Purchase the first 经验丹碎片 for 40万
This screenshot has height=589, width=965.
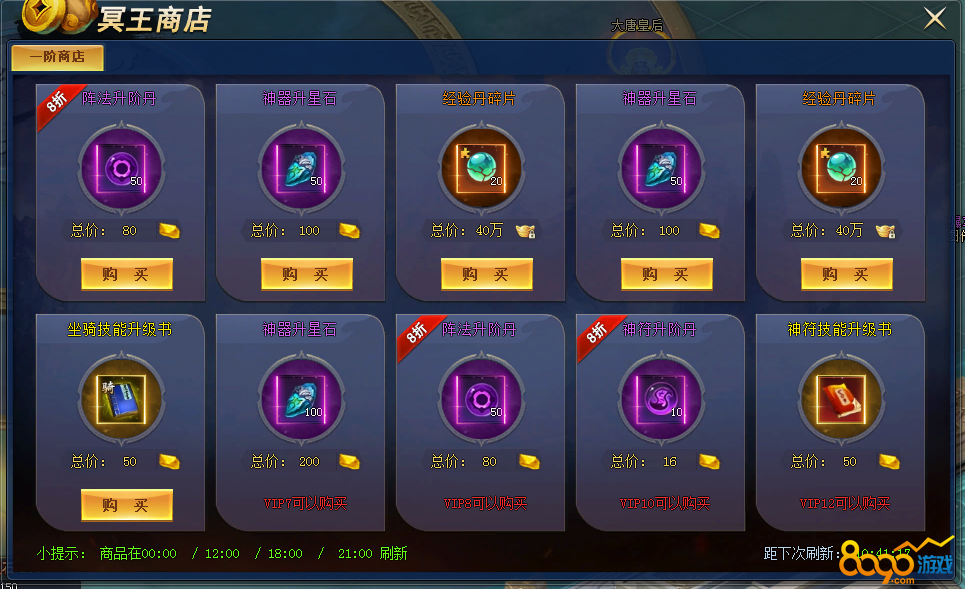click(487, 274)
